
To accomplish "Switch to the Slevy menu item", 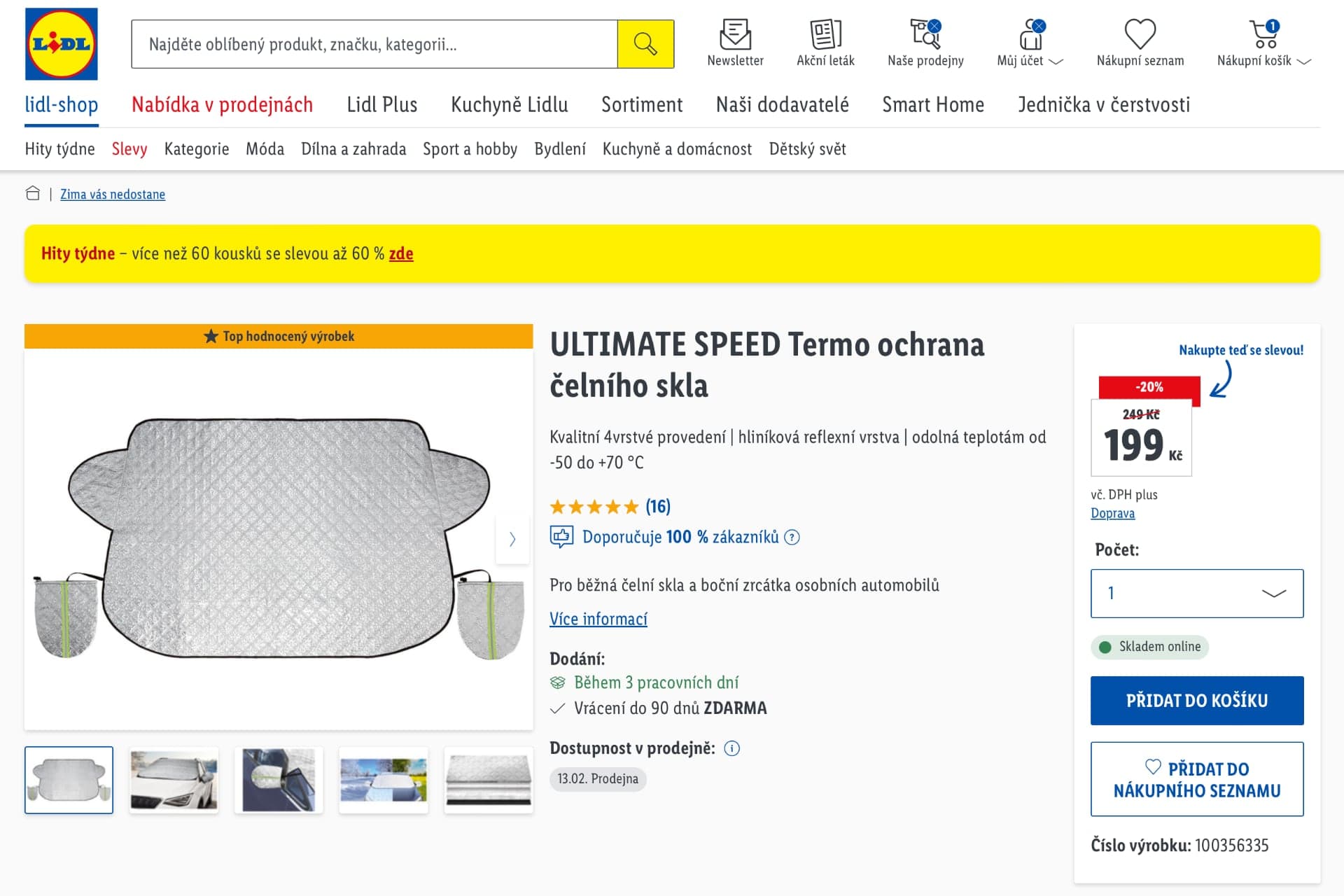I will [x=129, y=148].
